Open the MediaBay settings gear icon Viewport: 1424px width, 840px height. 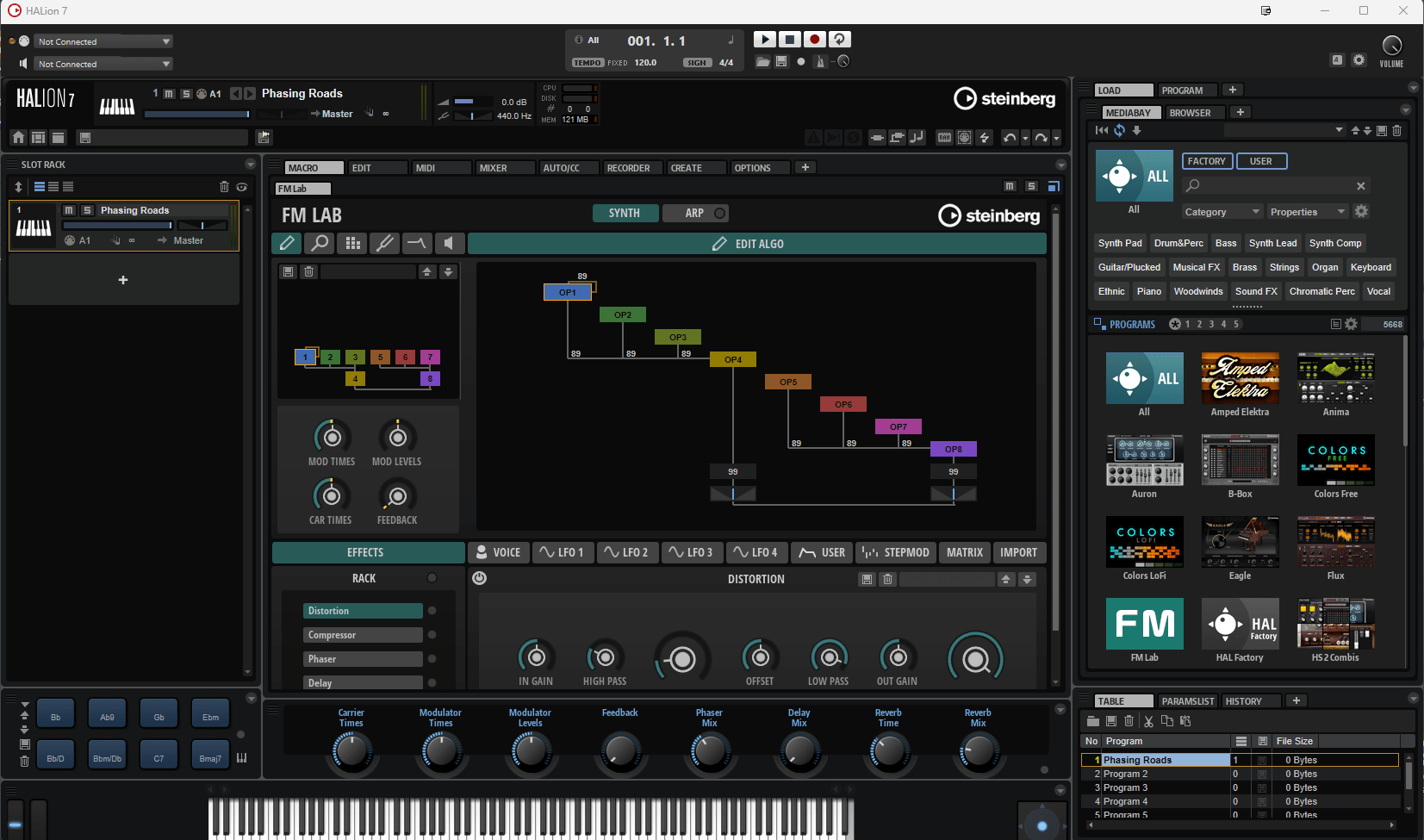(1361, 212)
